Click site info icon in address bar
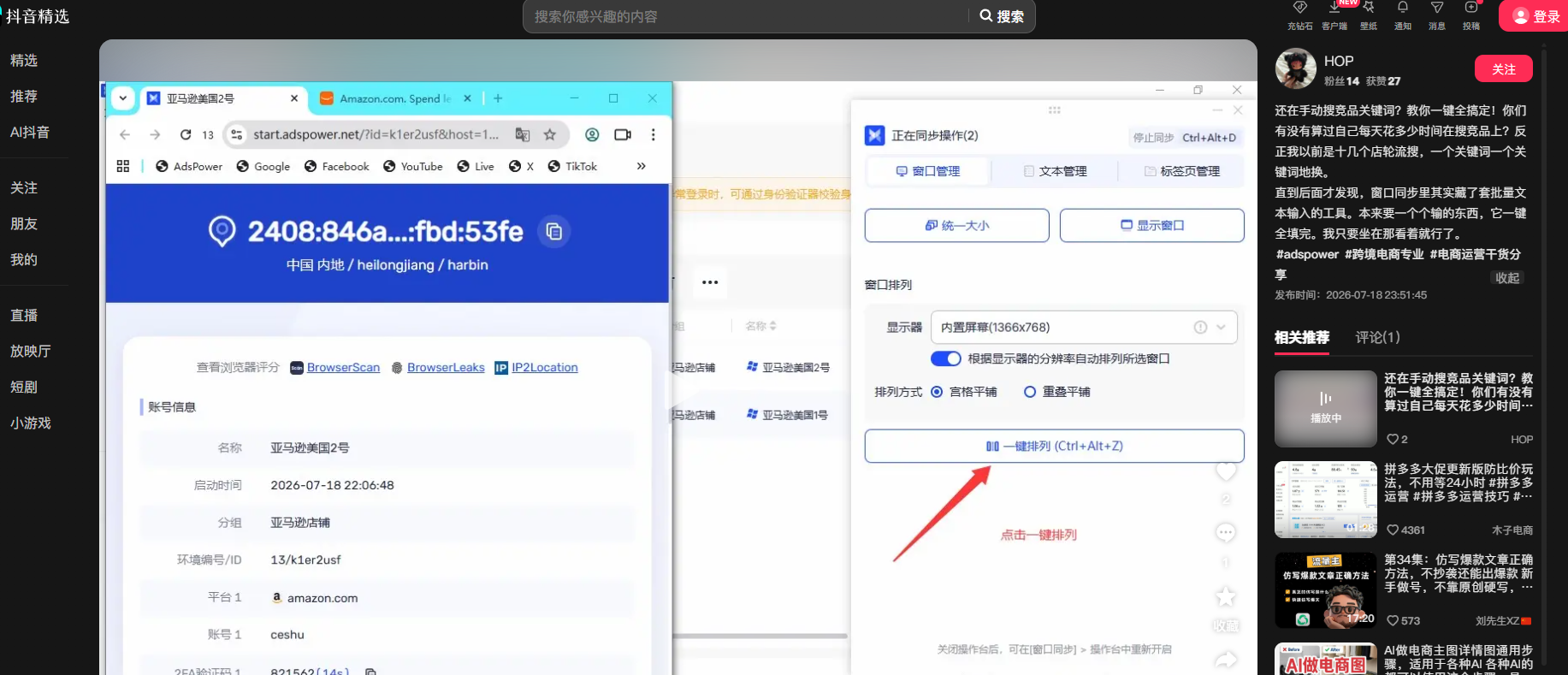This screenshot has height=675, width=1568. 237,134
